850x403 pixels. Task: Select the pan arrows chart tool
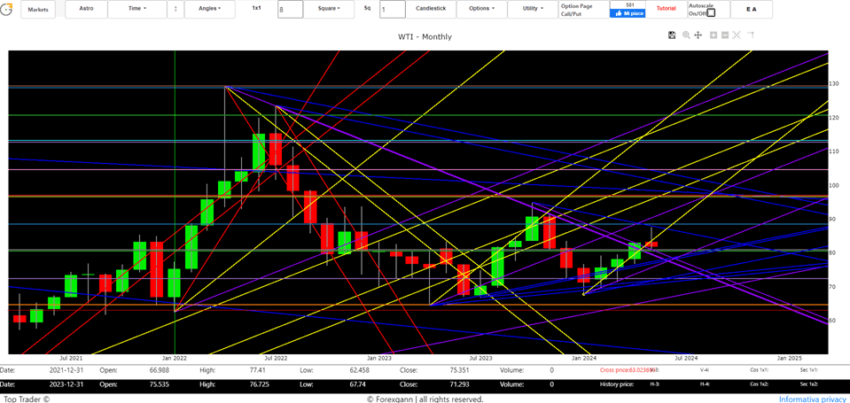coord(698,35)
